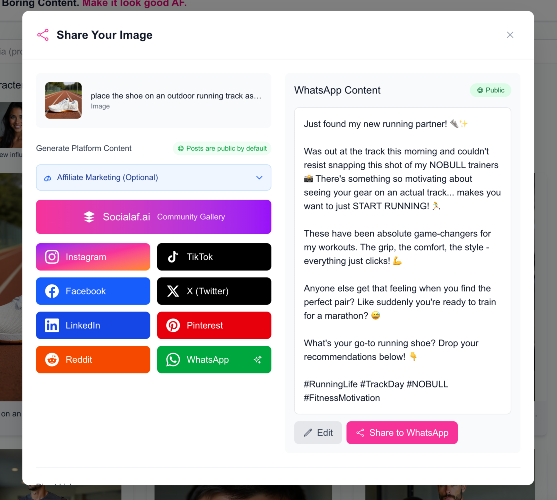Viewport: 557px width, 500px height.
Task: Click the Share to WhatsApp button
Action: point(402,433)
